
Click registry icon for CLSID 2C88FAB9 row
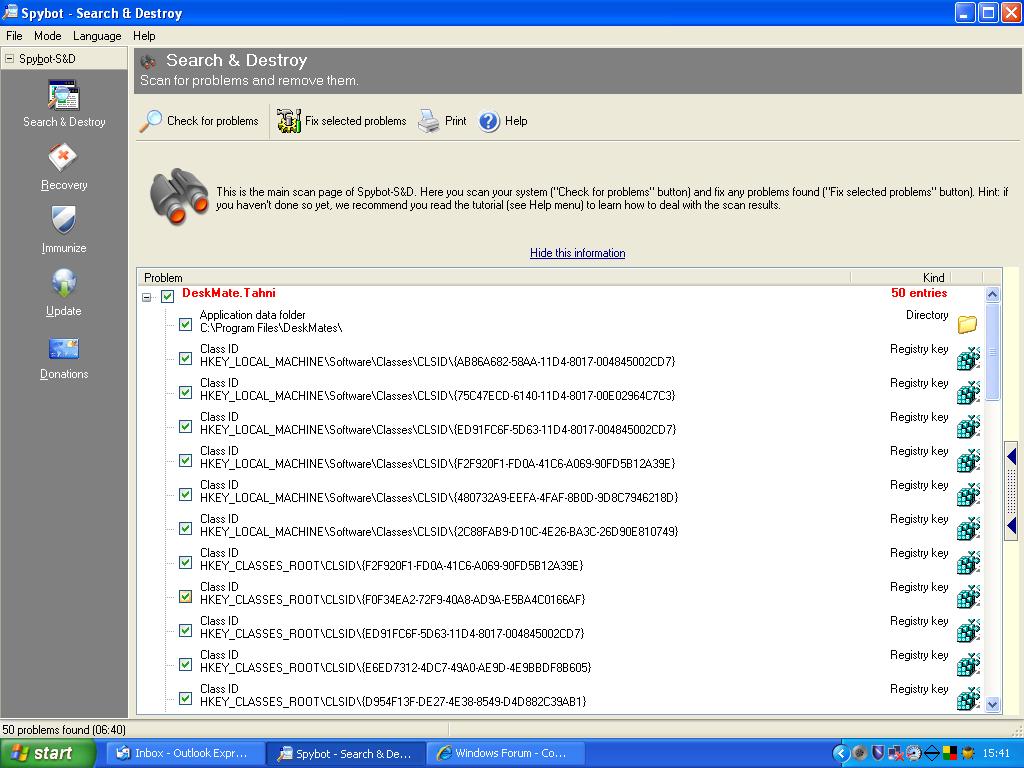(x=968, y=528)
